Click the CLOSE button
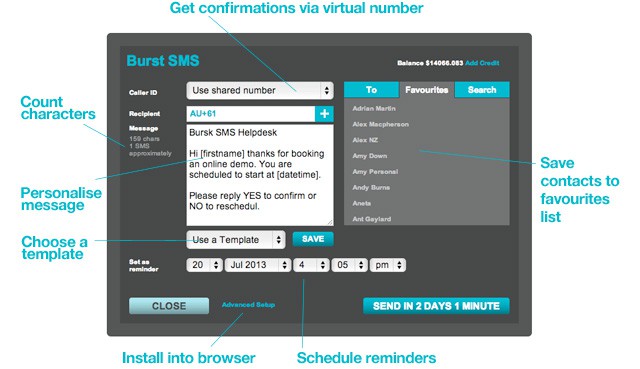Image resolution: width=640 pixels, height=369 pixels. tap(169, 306)
